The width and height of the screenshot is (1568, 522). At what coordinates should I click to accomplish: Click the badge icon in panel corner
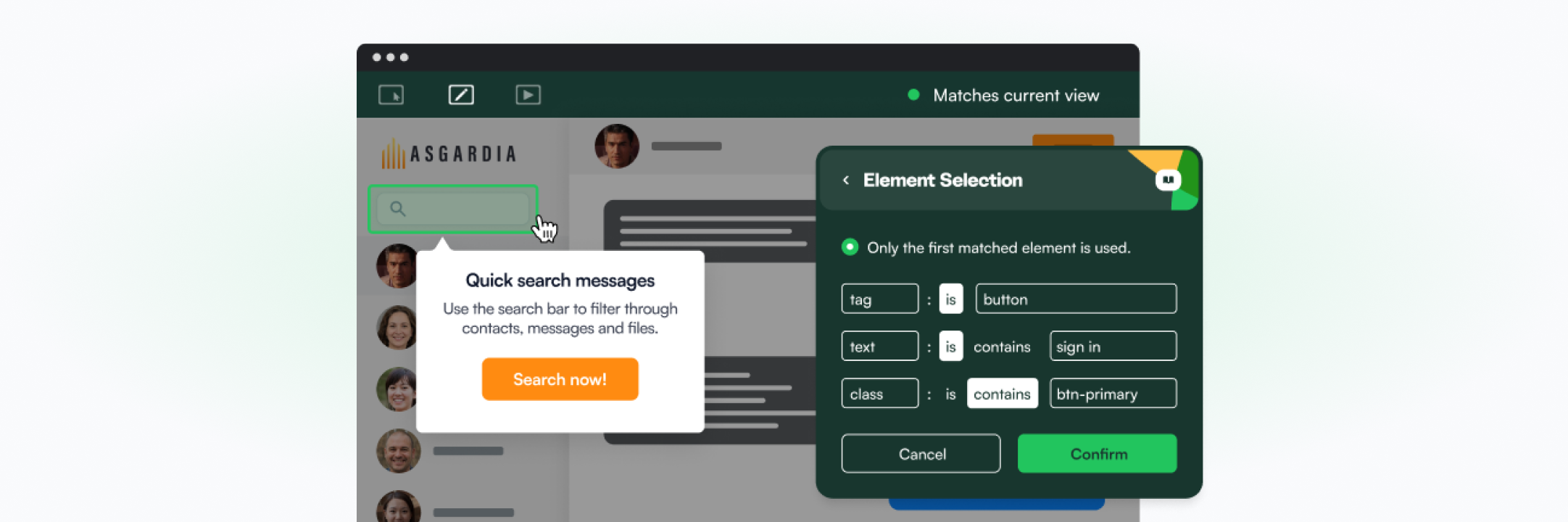1168,180
